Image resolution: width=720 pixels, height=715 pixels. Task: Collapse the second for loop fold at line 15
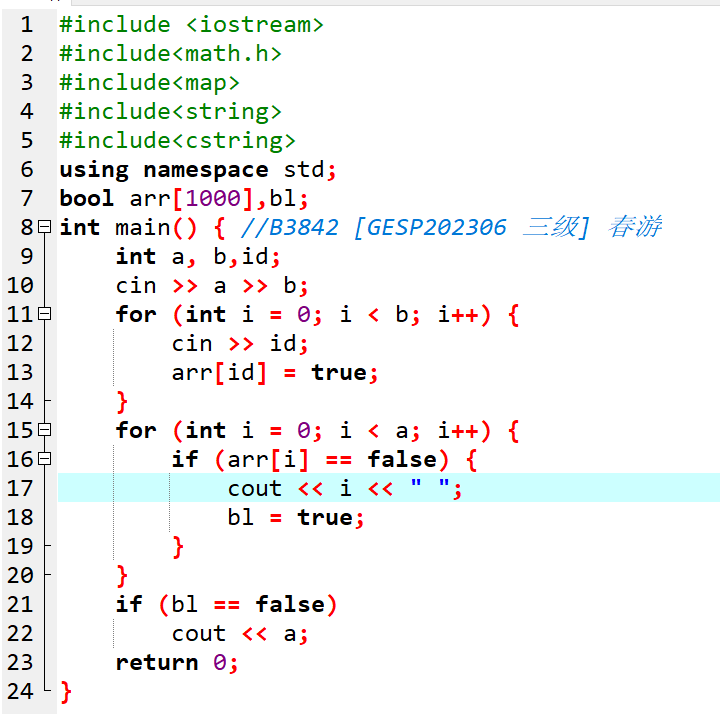tap(45, 430)
